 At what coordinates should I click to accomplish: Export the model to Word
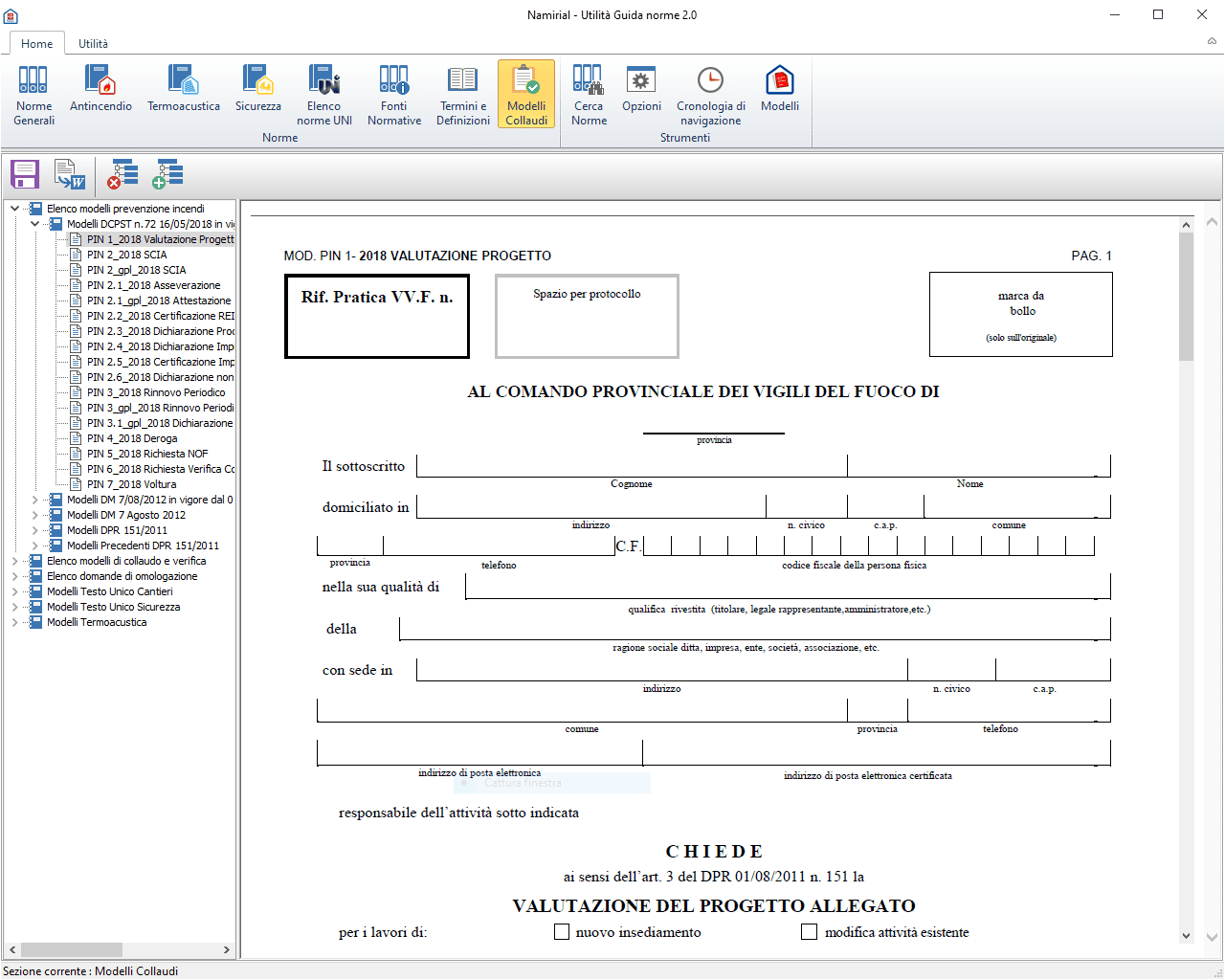pyautogui.click(x=70, y=174)
